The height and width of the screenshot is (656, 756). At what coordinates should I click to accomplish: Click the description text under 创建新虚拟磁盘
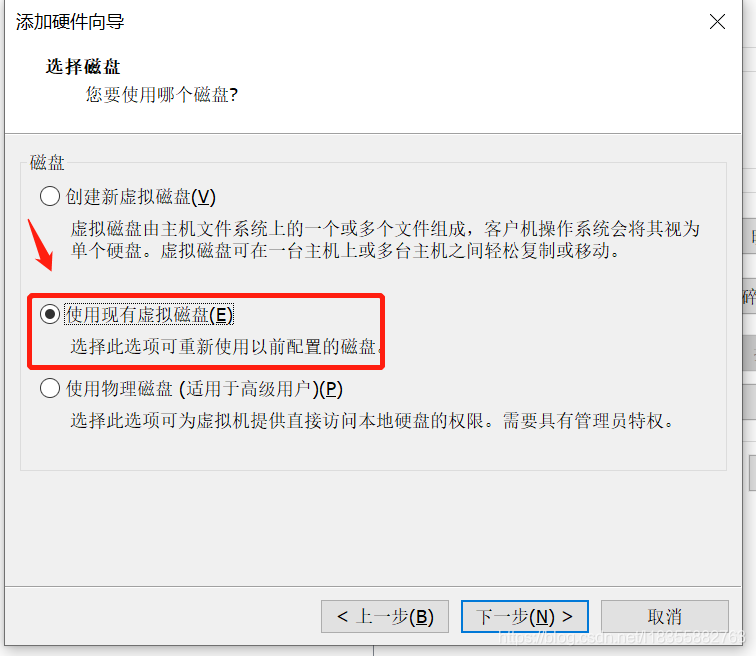385,240
